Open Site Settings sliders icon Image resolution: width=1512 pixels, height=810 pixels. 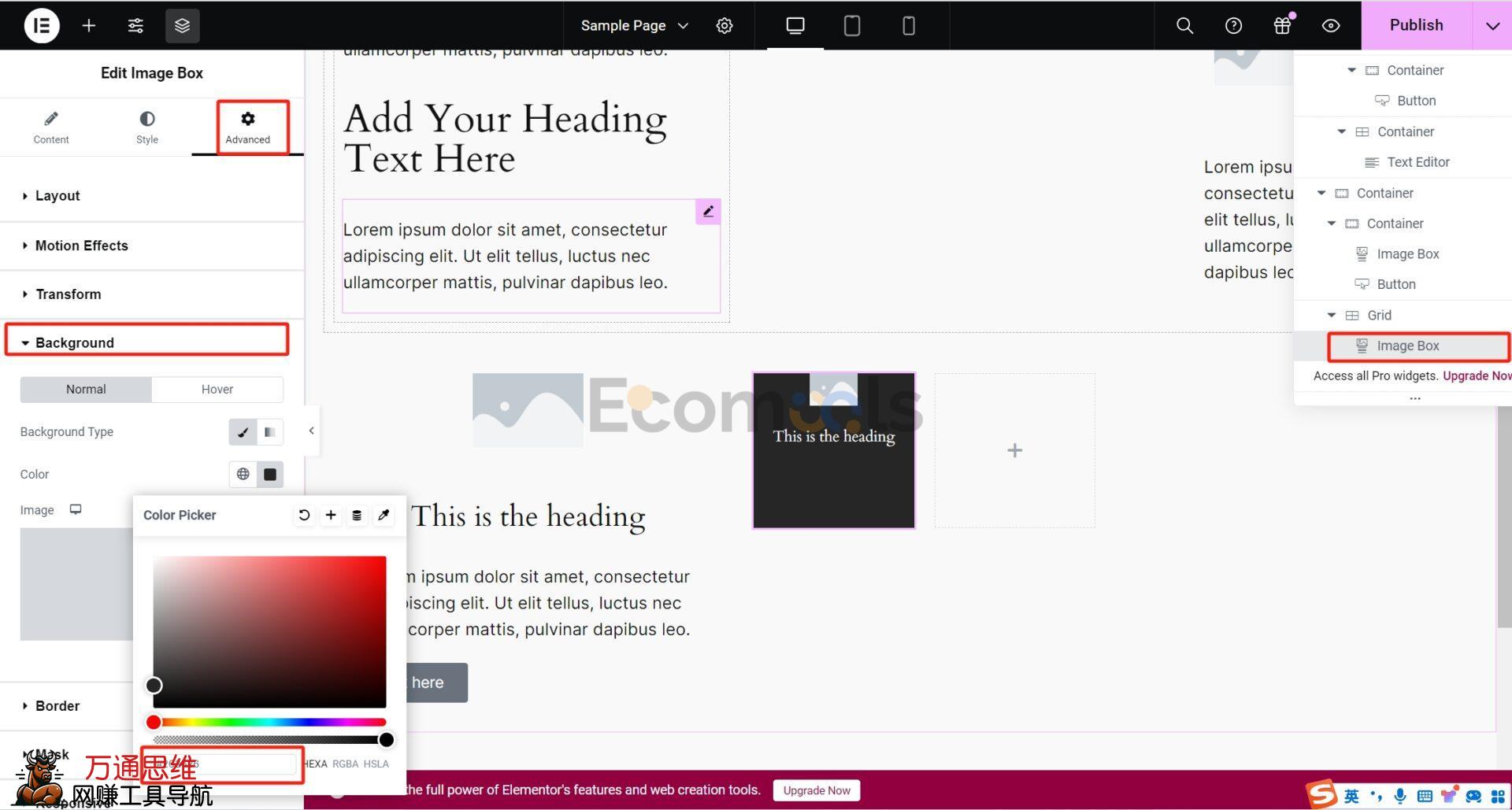coord(135,25)
